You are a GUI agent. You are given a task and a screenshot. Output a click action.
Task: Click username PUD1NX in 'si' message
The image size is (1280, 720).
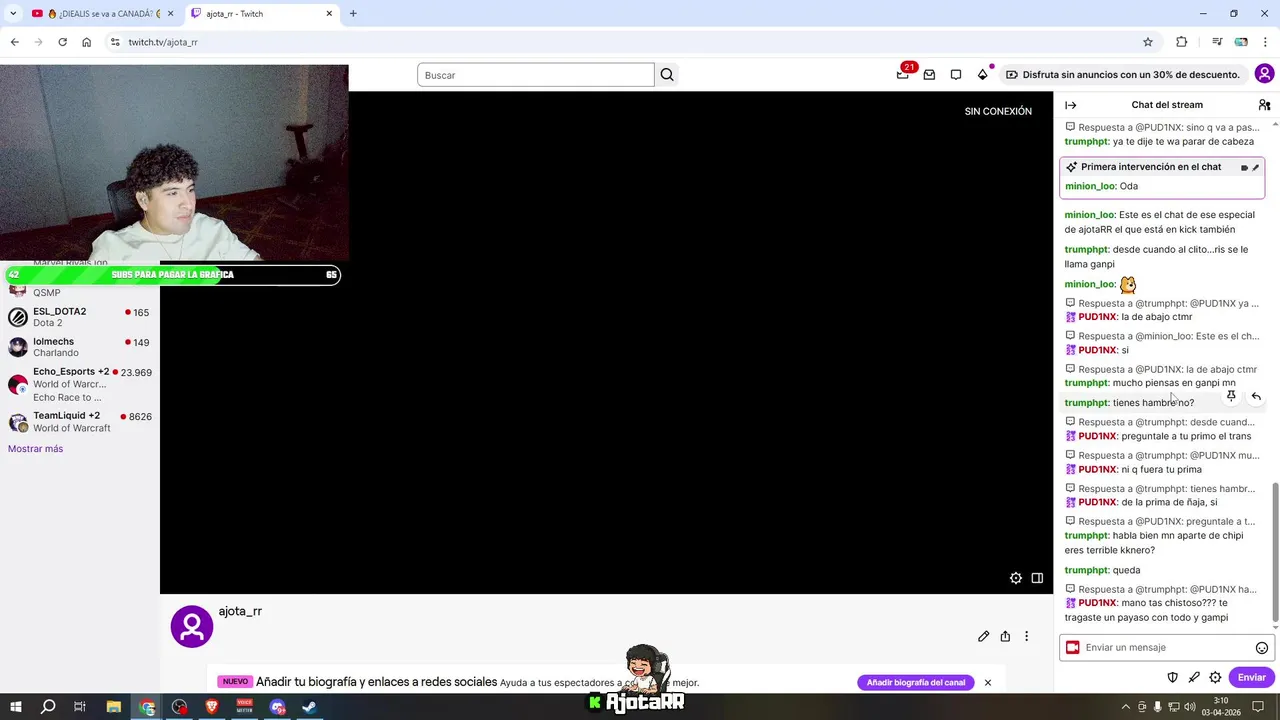click(x=1098, y=350)
